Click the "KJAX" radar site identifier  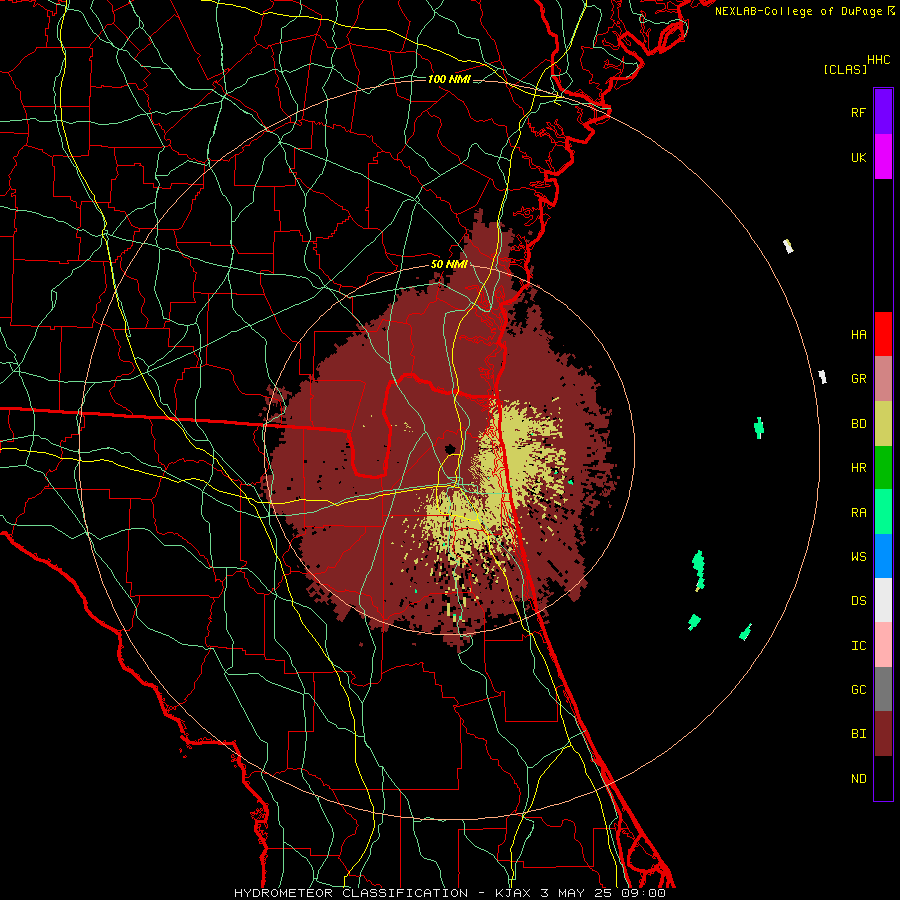click(511, 893)
